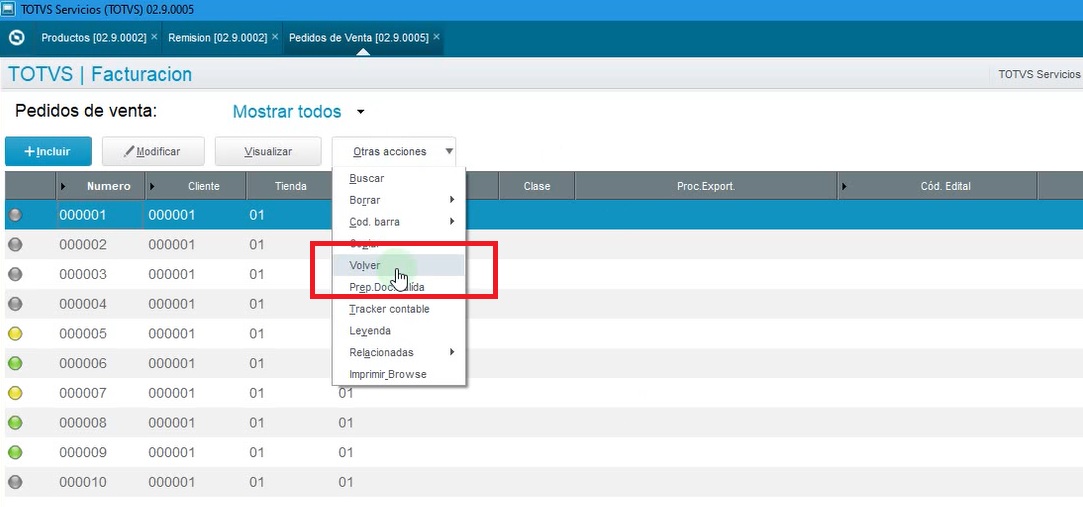Viewport: 1083px width, 507px height.
Task: Click yellow status icon of order 000005
Action: pos(15,334)
